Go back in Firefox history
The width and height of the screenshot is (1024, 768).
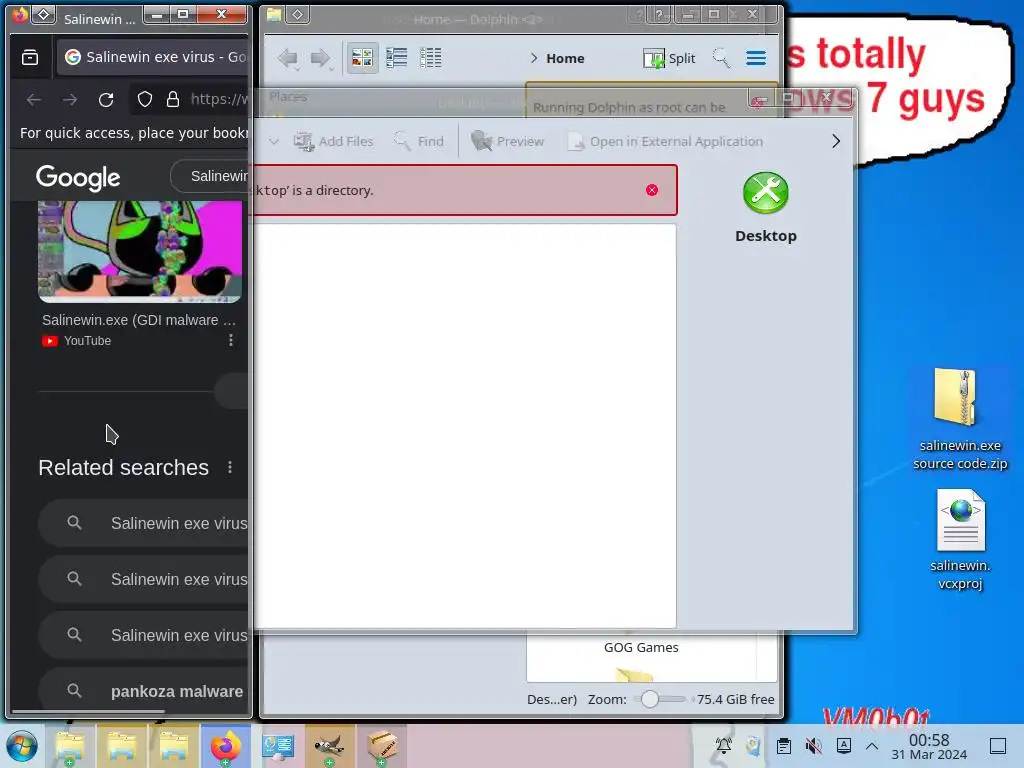[x=34, y=99]
